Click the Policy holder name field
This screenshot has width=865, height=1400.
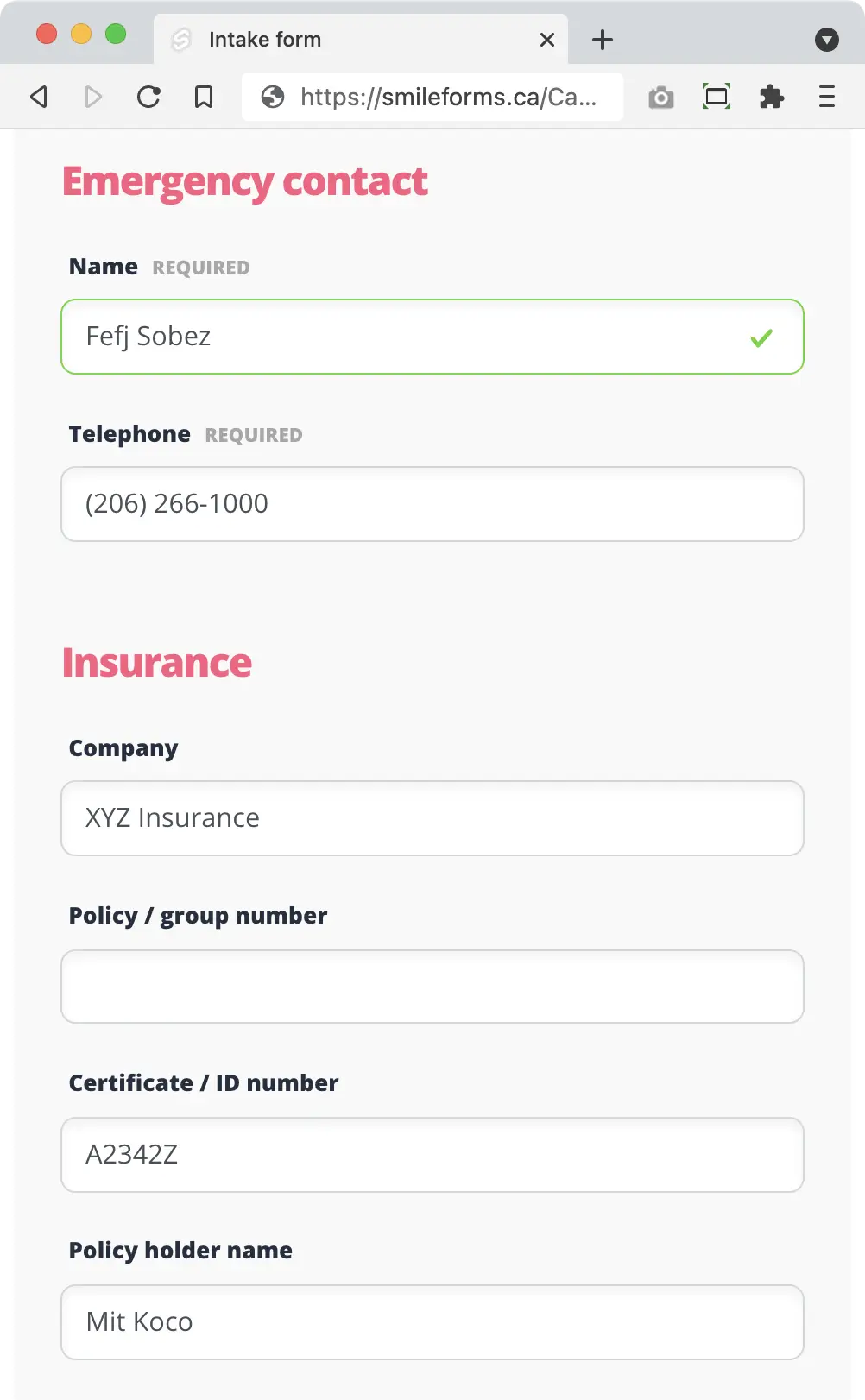(x=432, y=1322)
